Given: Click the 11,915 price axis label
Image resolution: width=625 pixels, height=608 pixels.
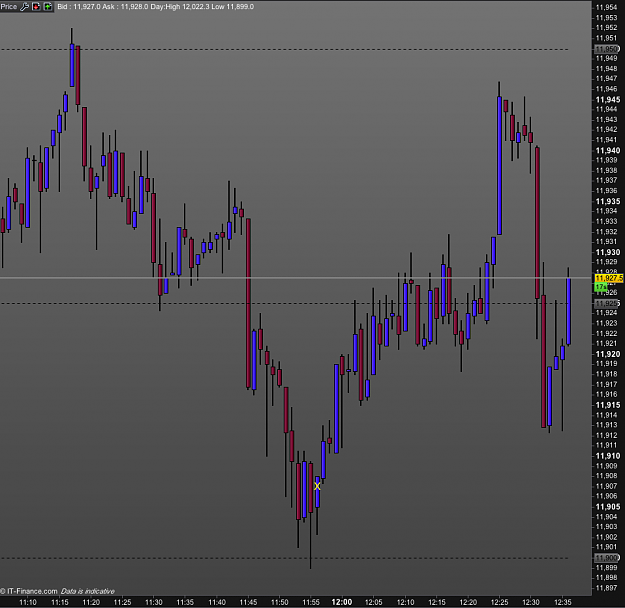Looking at the screenshot, I should pos(608,405).
